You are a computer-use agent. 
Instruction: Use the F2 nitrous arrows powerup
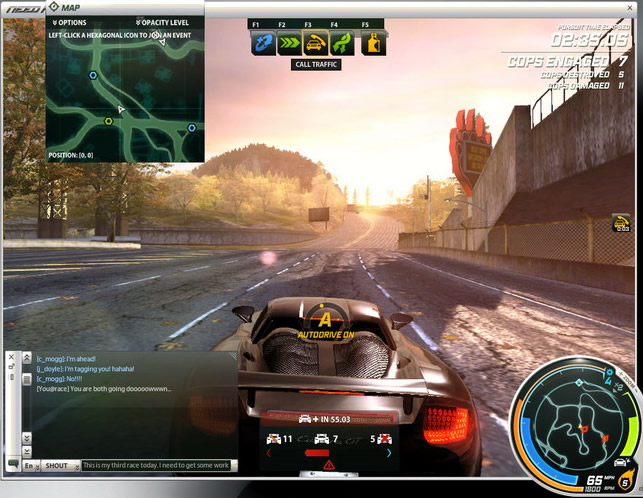pos(289,43)
